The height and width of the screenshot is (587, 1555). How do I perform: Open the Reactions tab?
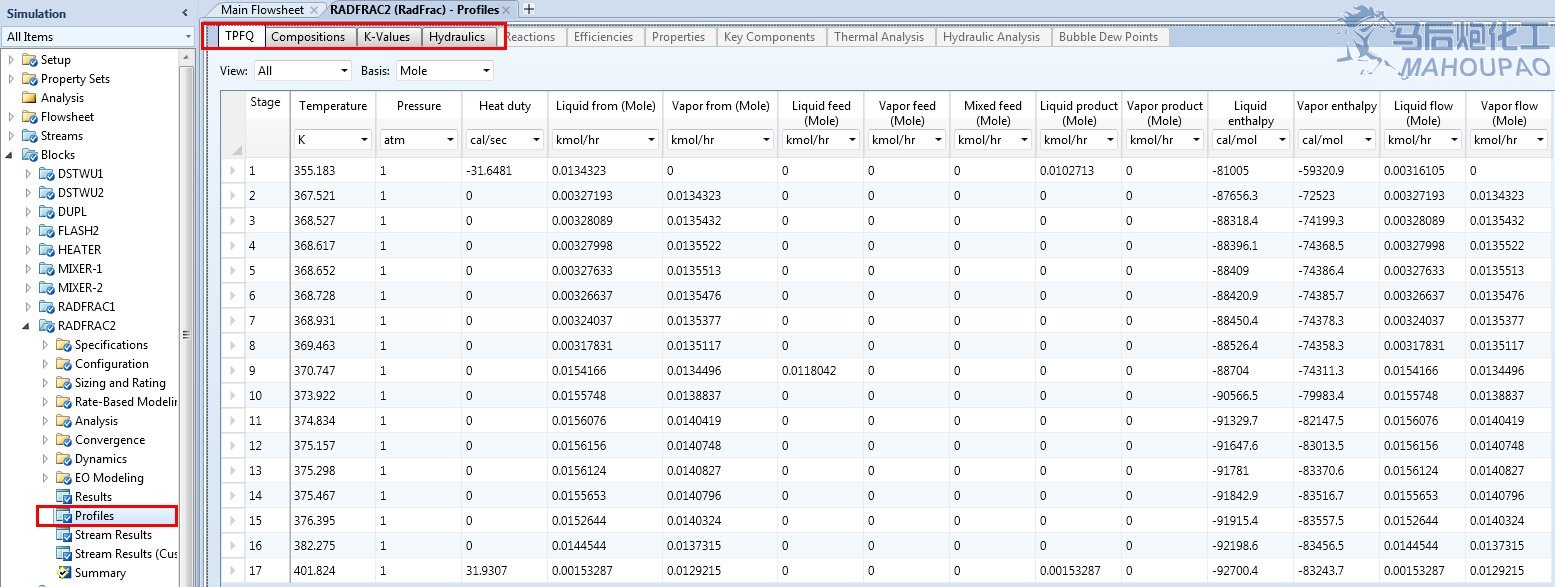point(529,37)
